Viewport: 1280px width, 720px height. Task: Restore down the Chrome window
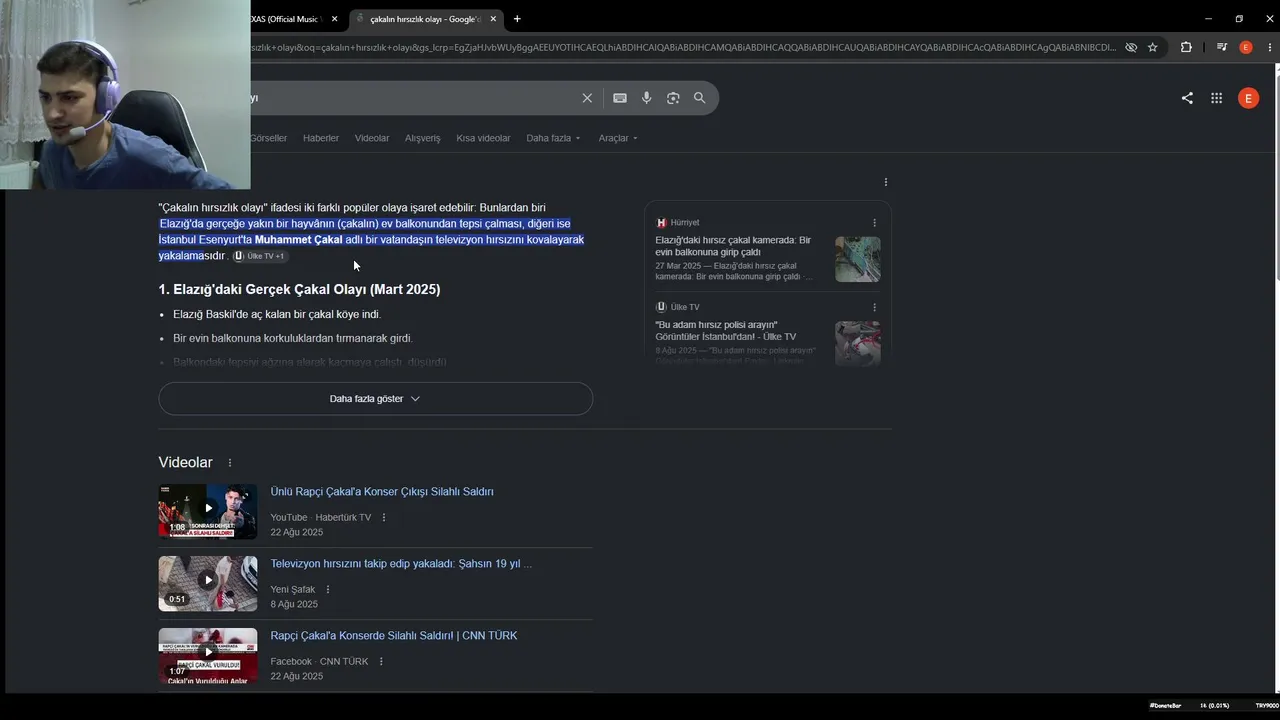pyautogui.click(x=1239, y=19)
